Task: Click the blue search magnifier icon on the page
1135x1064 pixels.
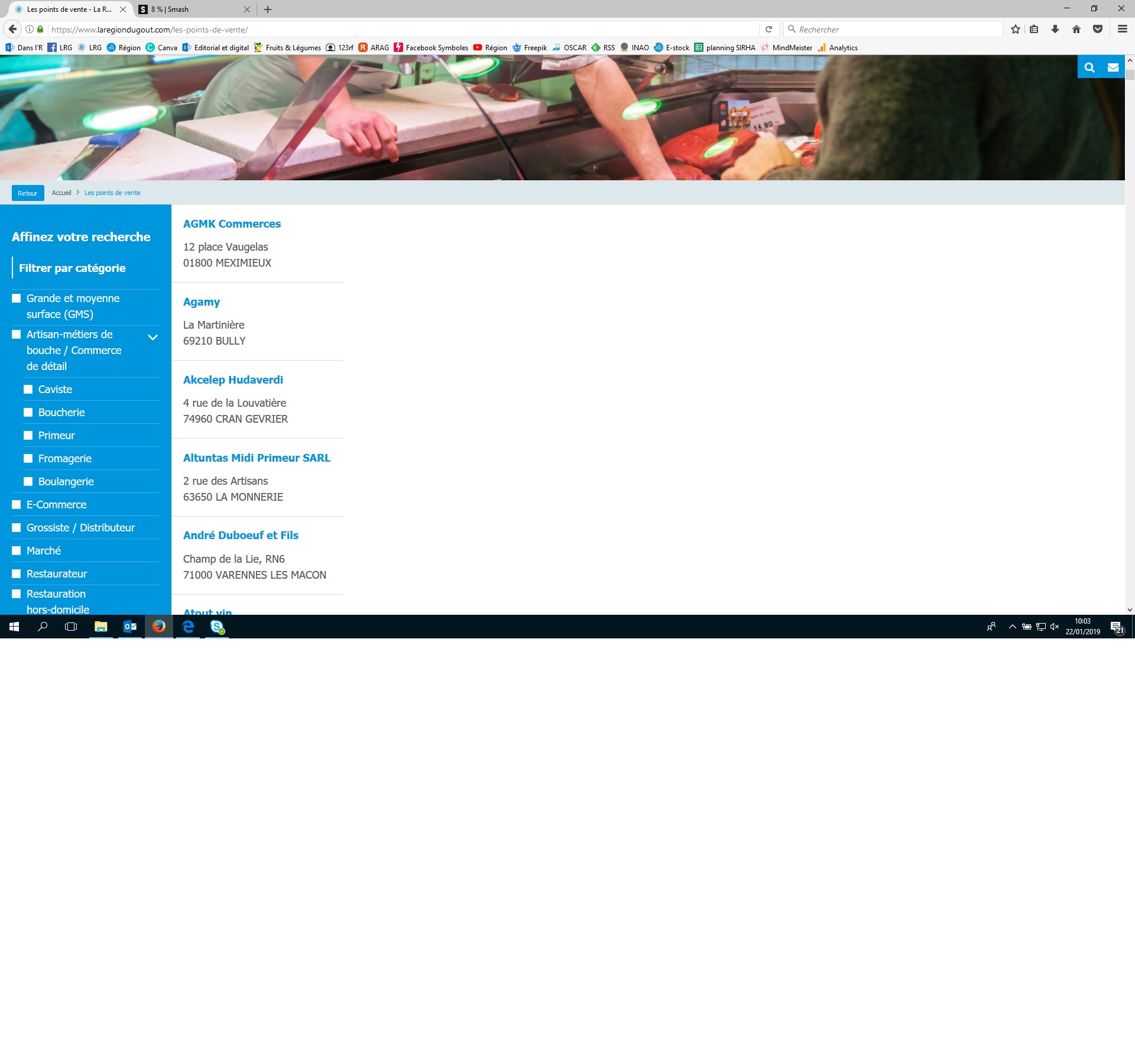Action: click(1089, 67)
